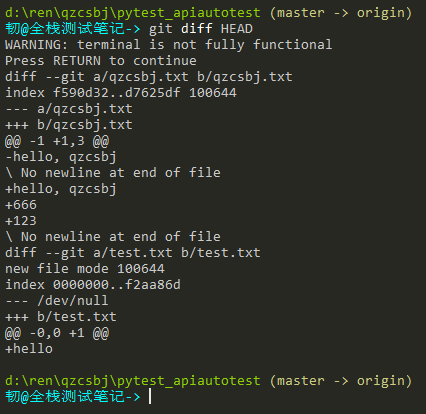This screenshot has height=414, width=426.
Task: Click the '+++ b/qzcsbj.txt' line
Action: pos(69,125)
